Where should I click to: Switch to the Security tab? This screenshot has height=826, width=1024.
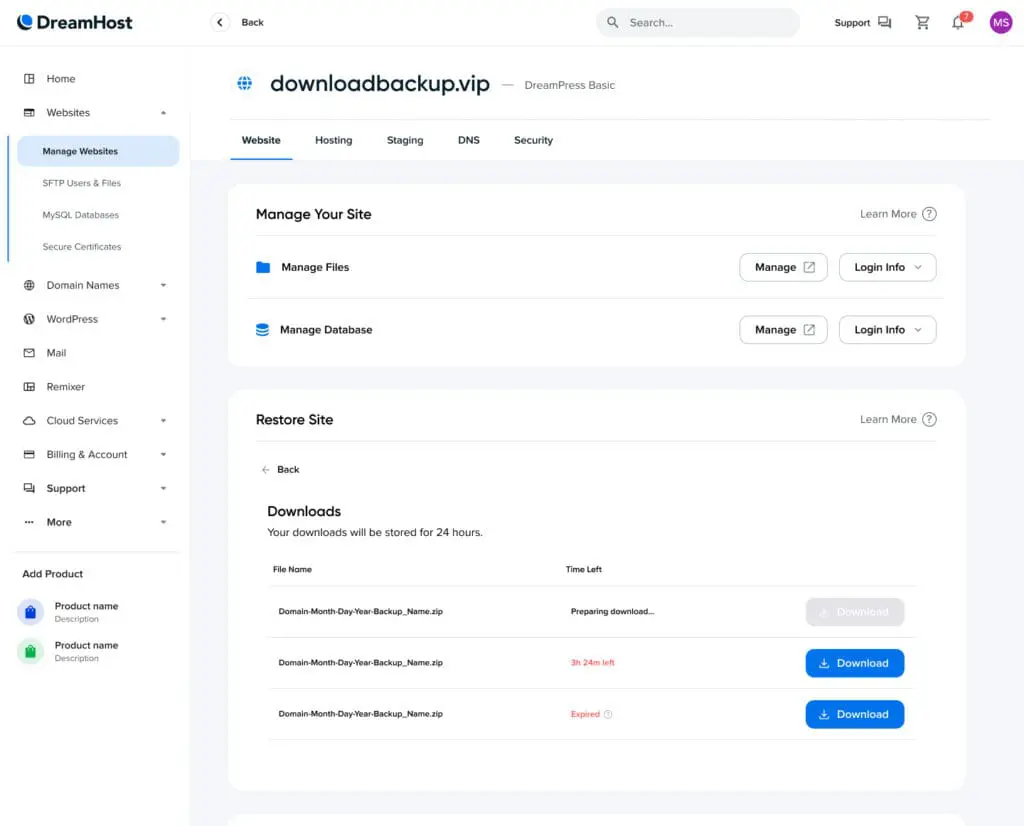pos(534,140)
